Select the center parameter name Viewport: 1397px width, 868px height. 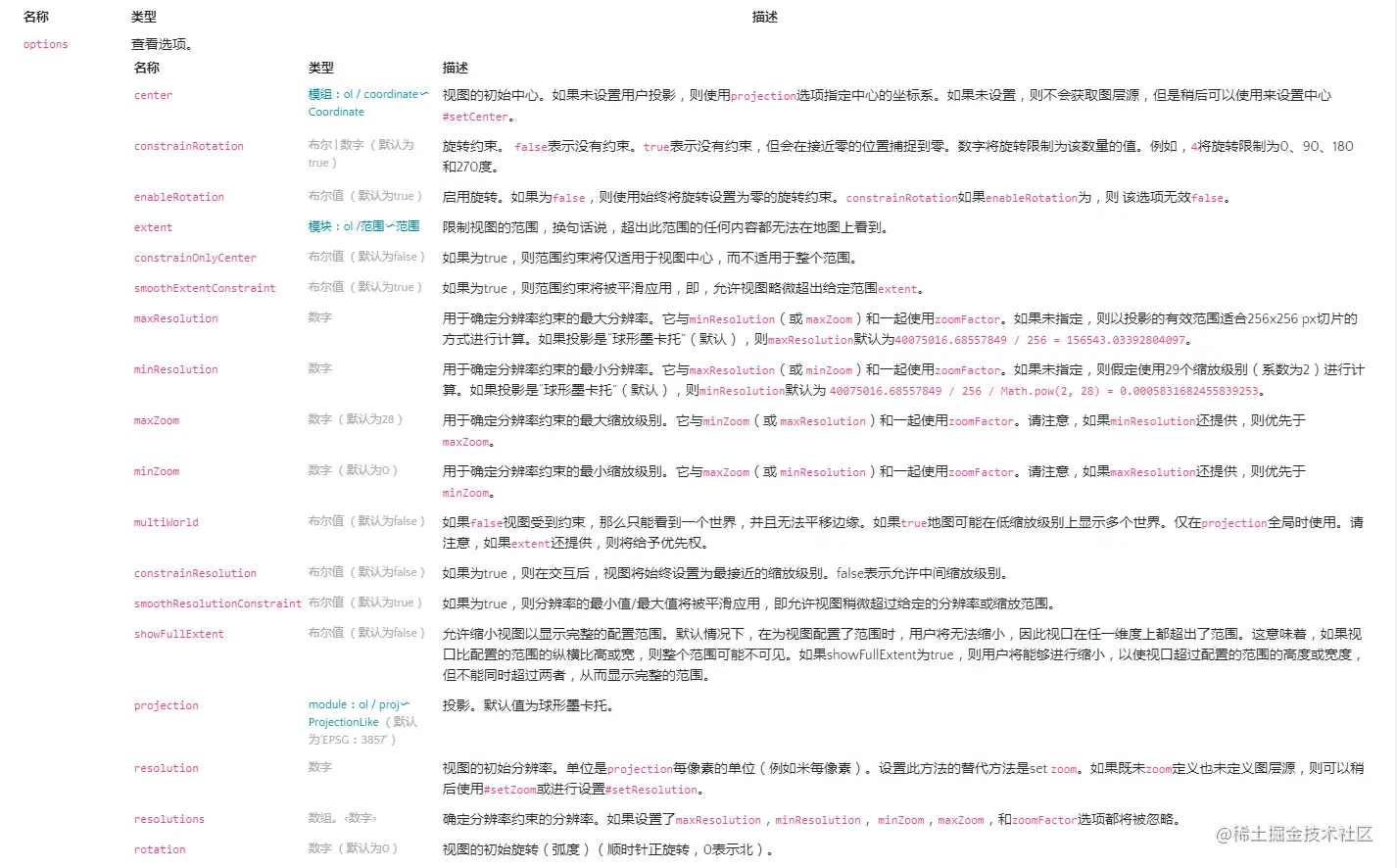(153, 95)
